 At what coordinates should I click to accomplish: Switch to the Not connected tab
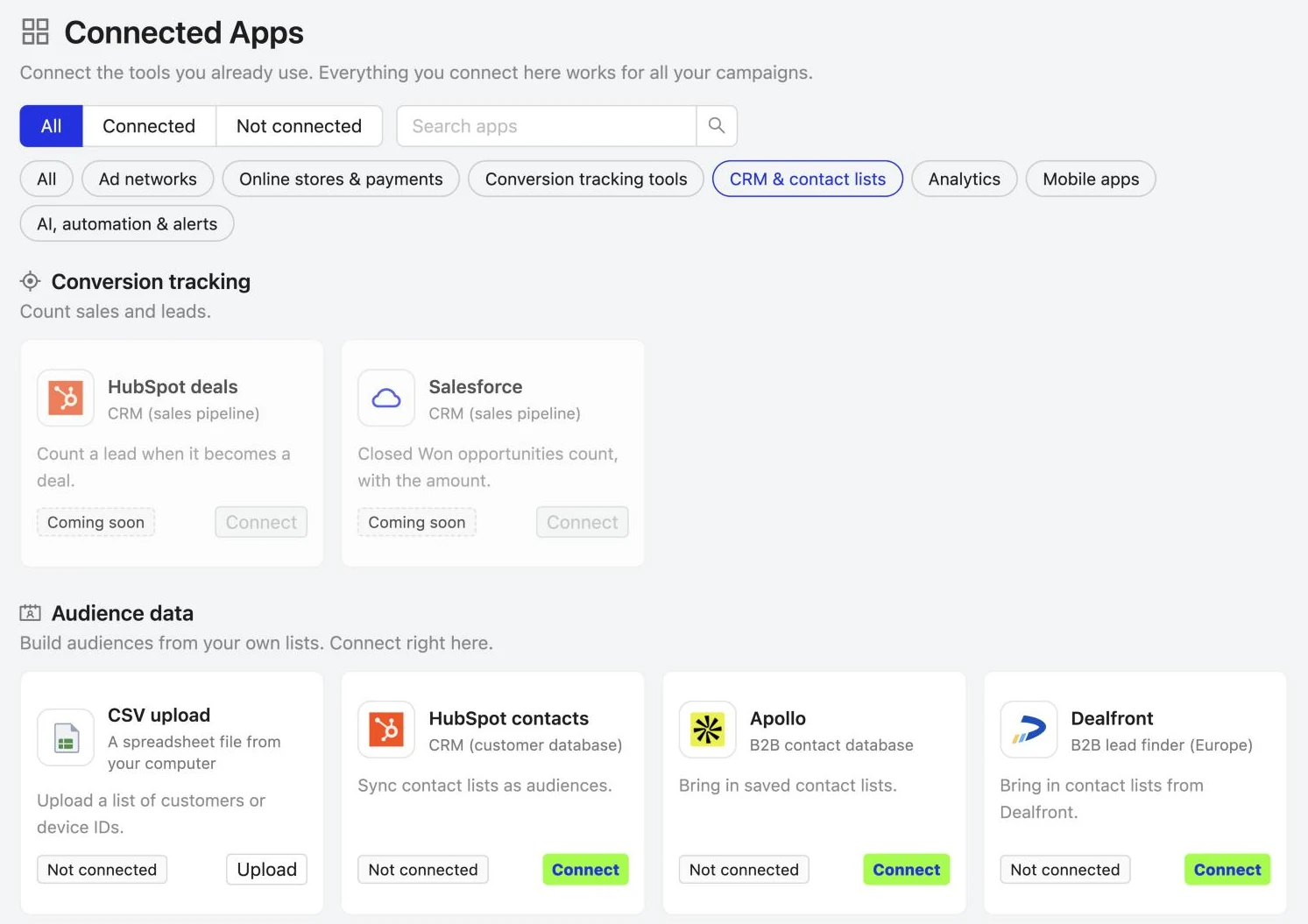click(x=299, y=126)
